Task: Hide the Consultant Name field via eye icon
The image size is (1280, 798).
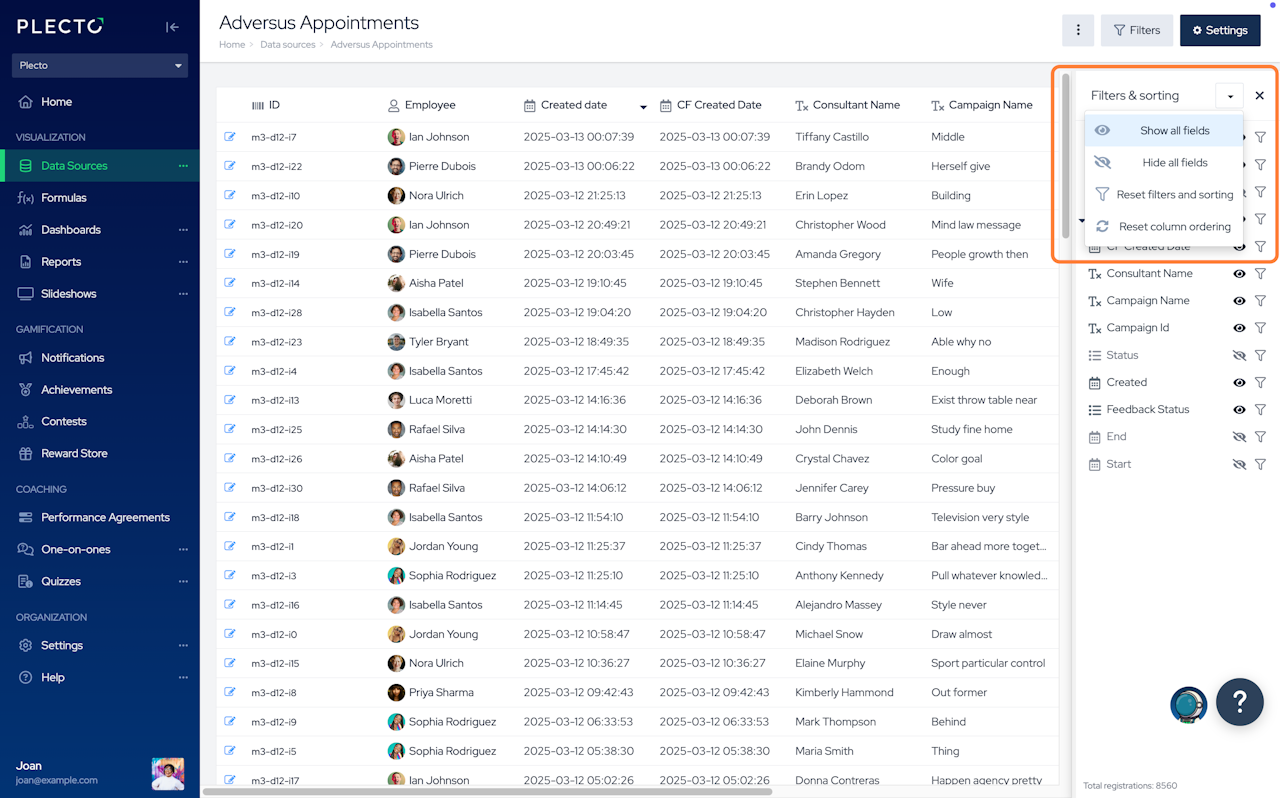Action: coord(1239,273)
